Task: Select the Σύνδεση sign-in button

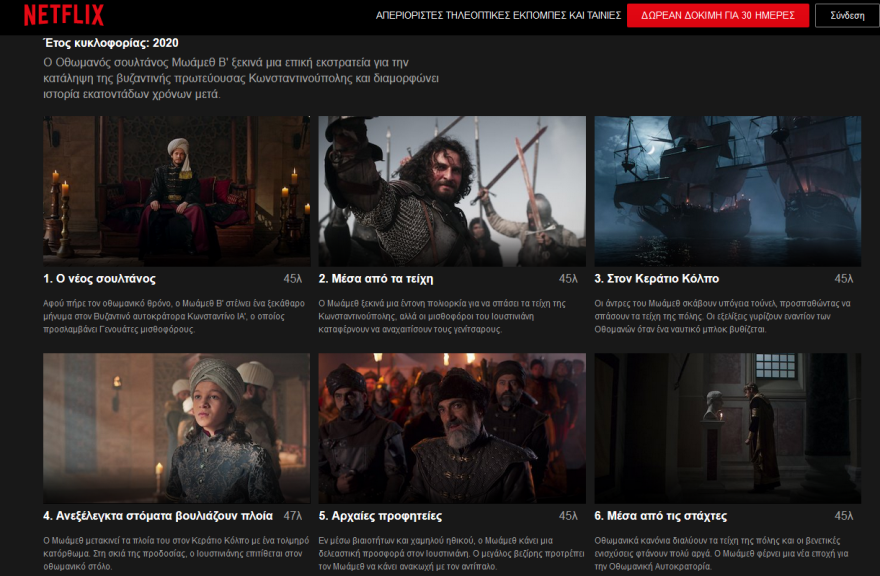Action: [x=846, y=15]
